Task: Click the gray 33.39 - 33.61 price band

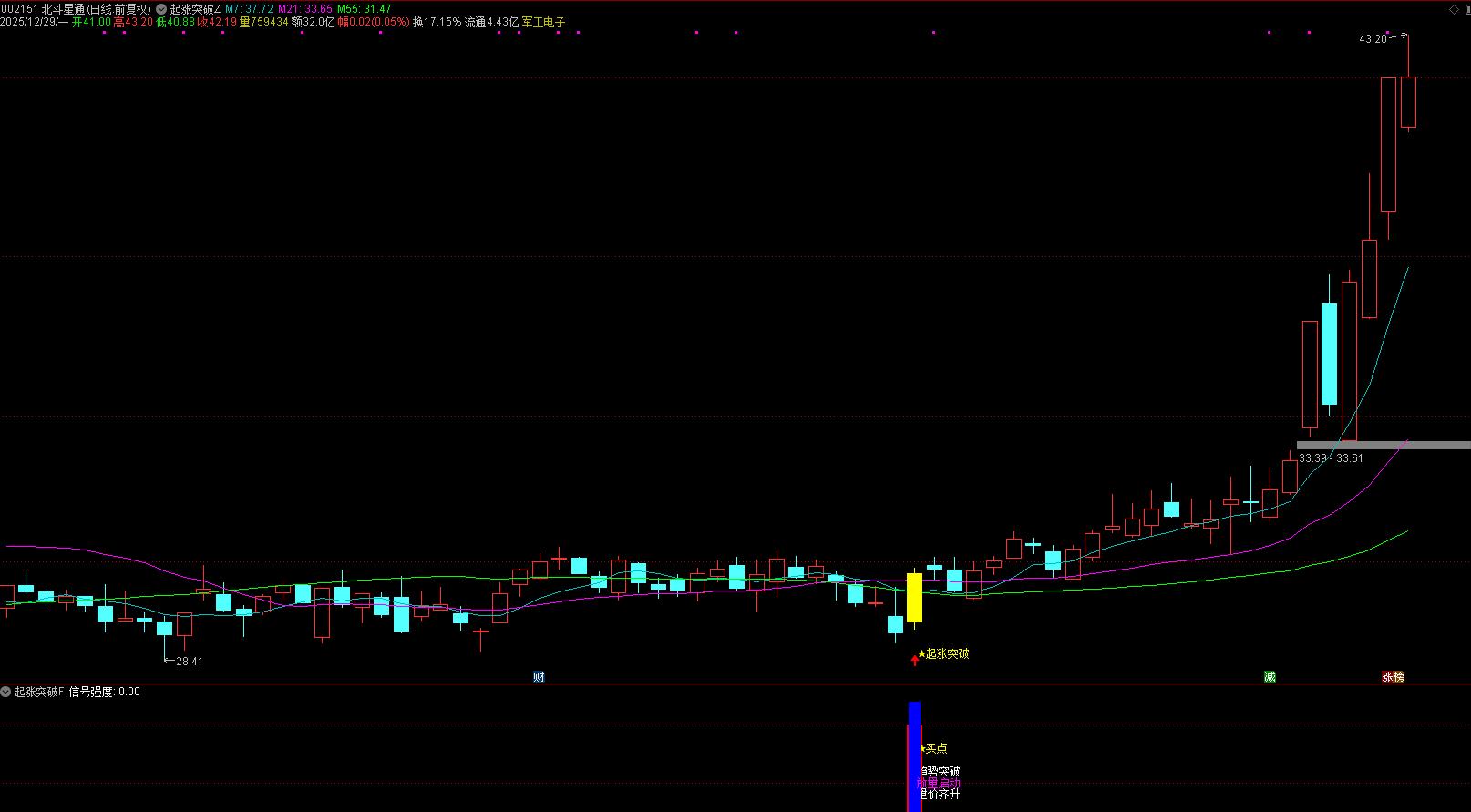Action: (x=1384, y=445)
